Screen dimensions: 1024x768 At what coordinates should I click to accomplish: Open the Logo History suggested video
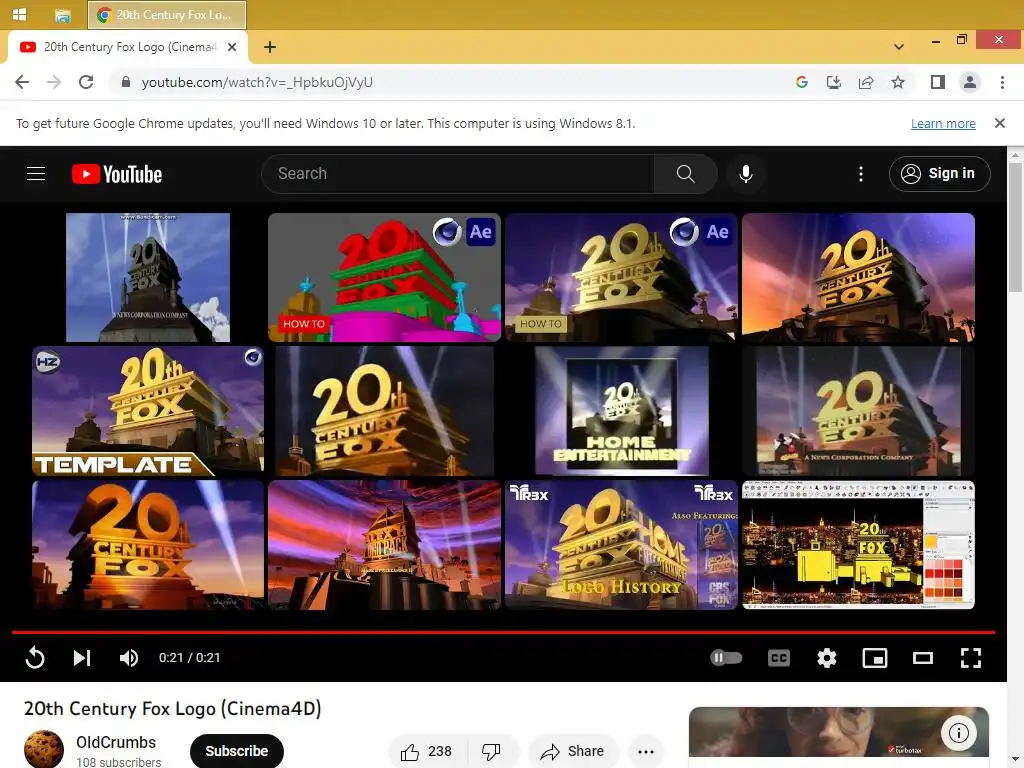[x=621, y=545]
